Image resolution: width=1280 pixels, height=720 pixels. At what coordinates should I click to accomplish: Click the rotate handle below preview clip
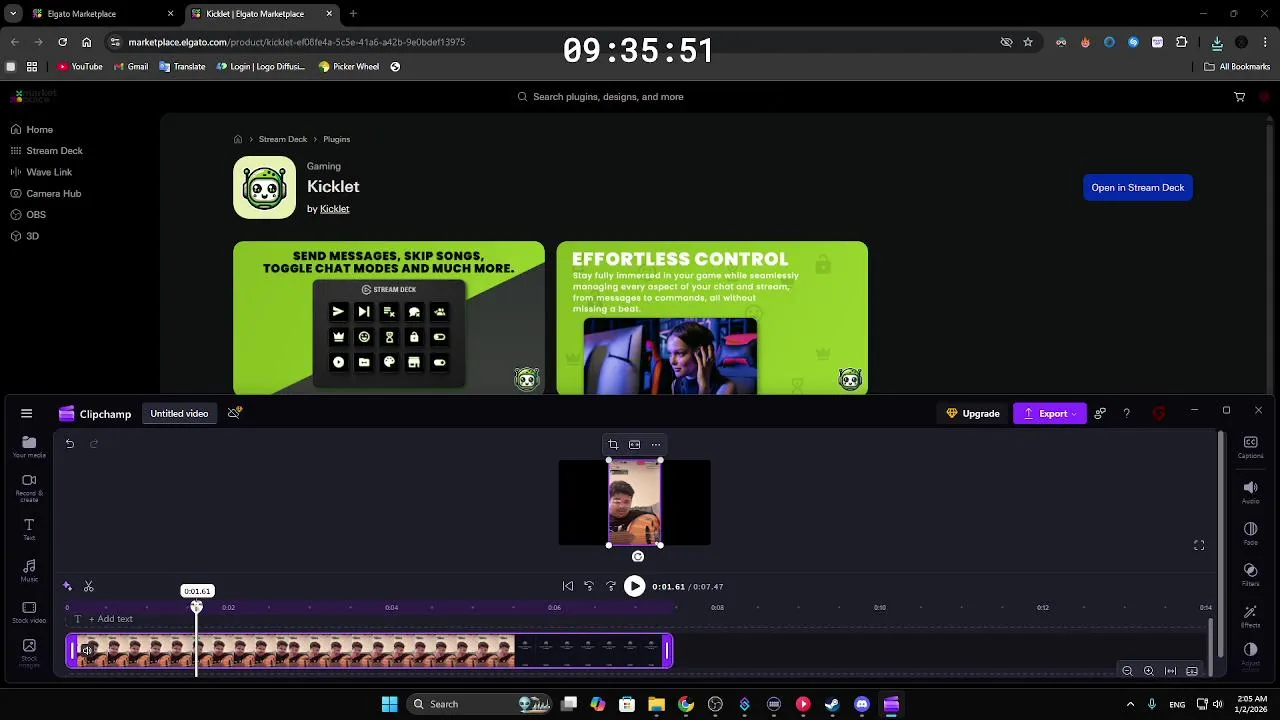638,556
